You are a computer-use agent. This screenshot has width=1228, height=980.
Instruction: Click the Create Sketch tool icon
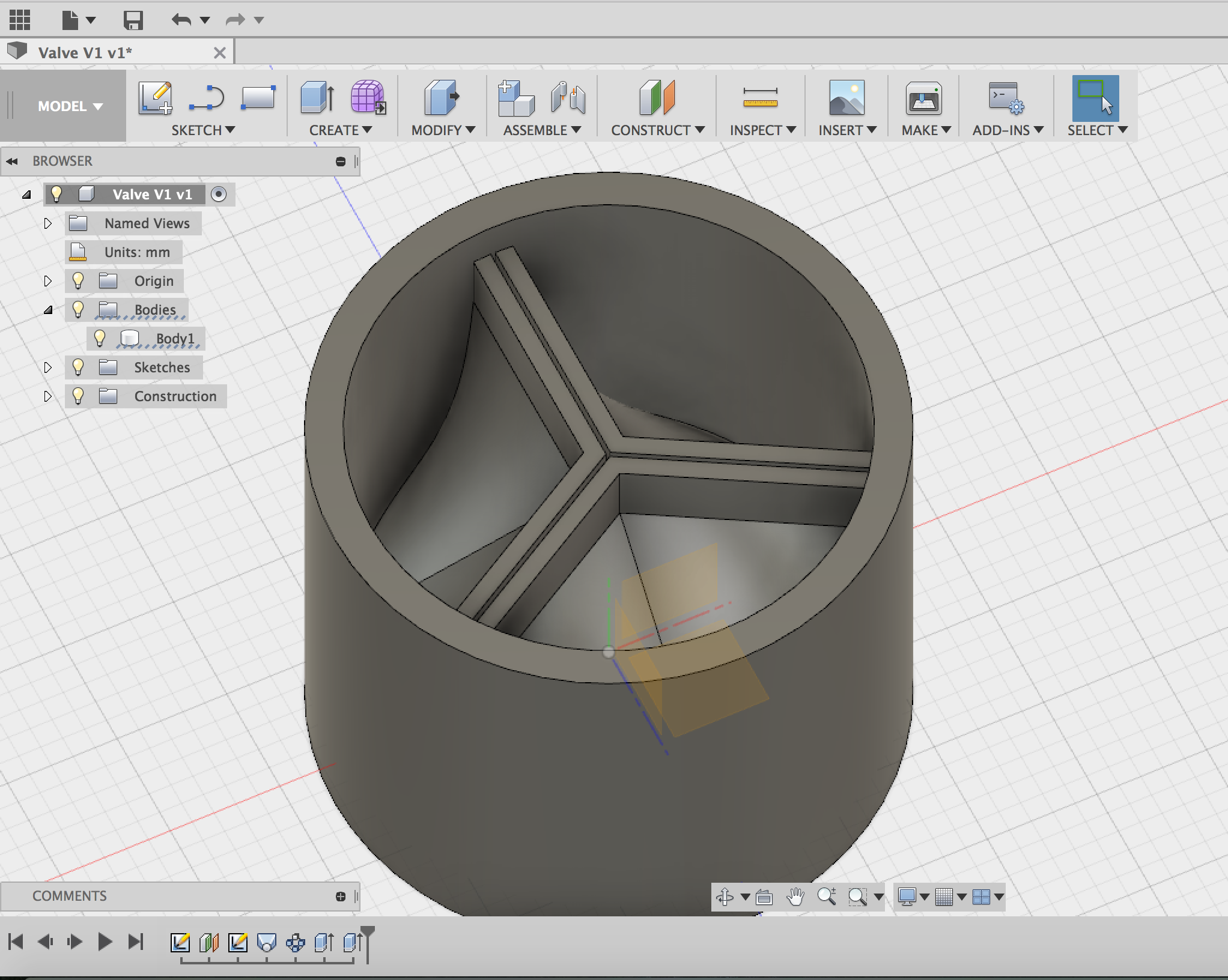pos(156,97)
